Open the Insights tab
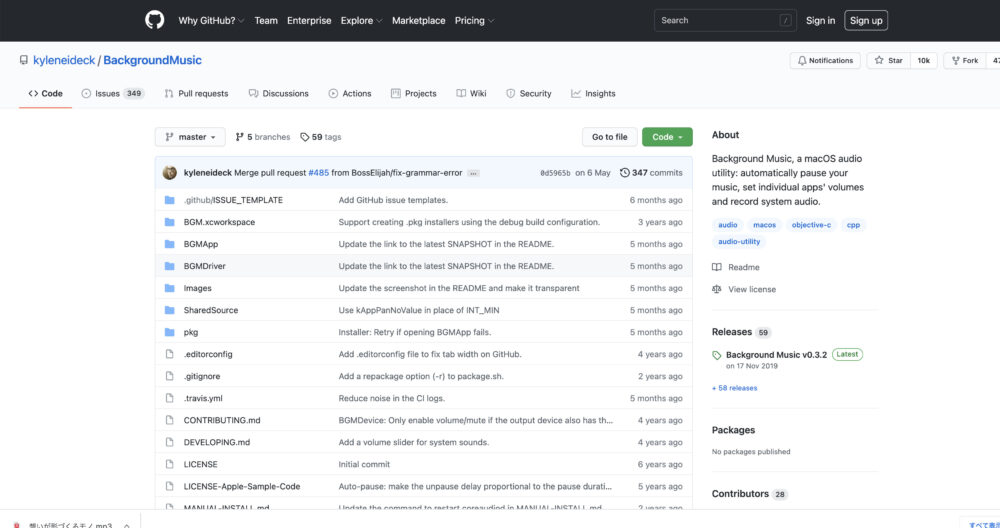 [x=593, y=94]
